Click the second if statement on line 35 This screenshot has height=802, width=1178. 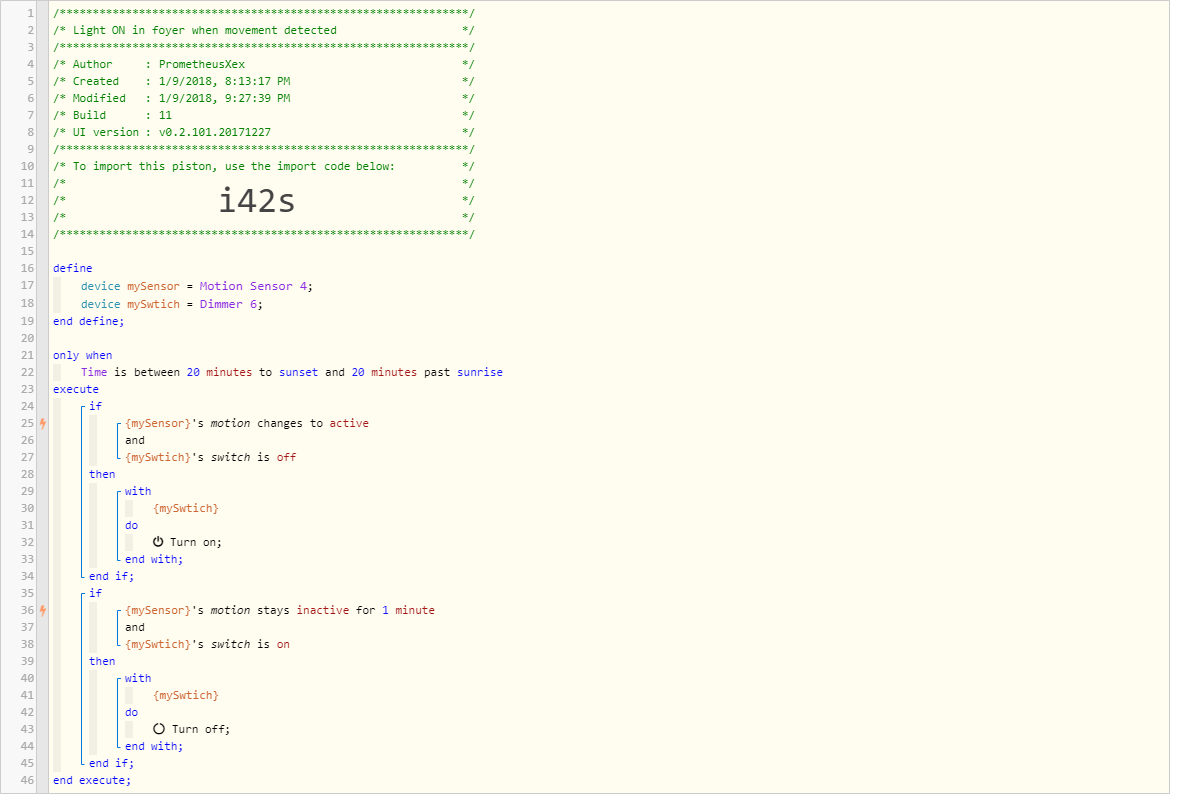[95, 593]
